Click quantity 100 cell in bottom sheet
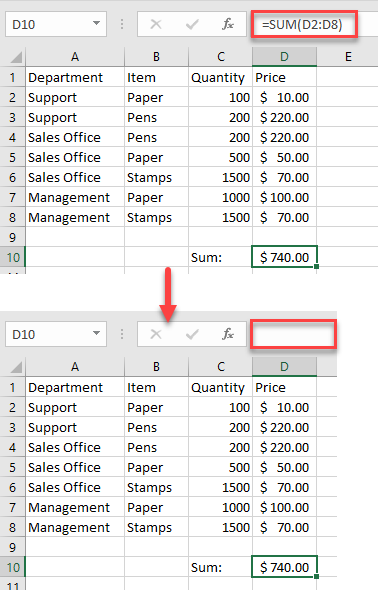The image size is (378, 590). [x=220, y=408]
